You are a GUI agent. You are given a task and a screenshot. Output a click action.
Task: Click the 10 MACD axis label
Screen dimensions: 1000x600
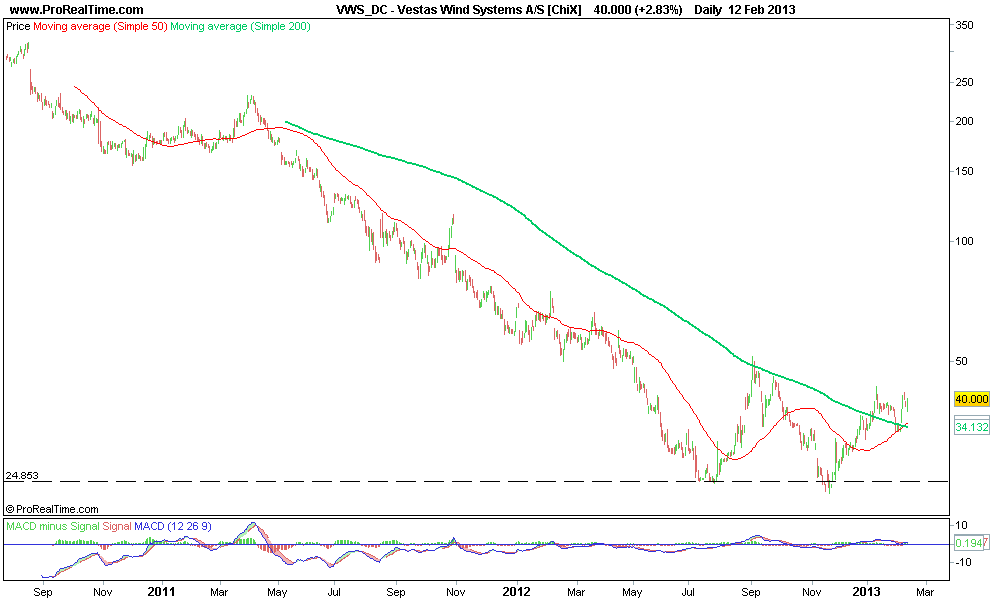point(962,525)
